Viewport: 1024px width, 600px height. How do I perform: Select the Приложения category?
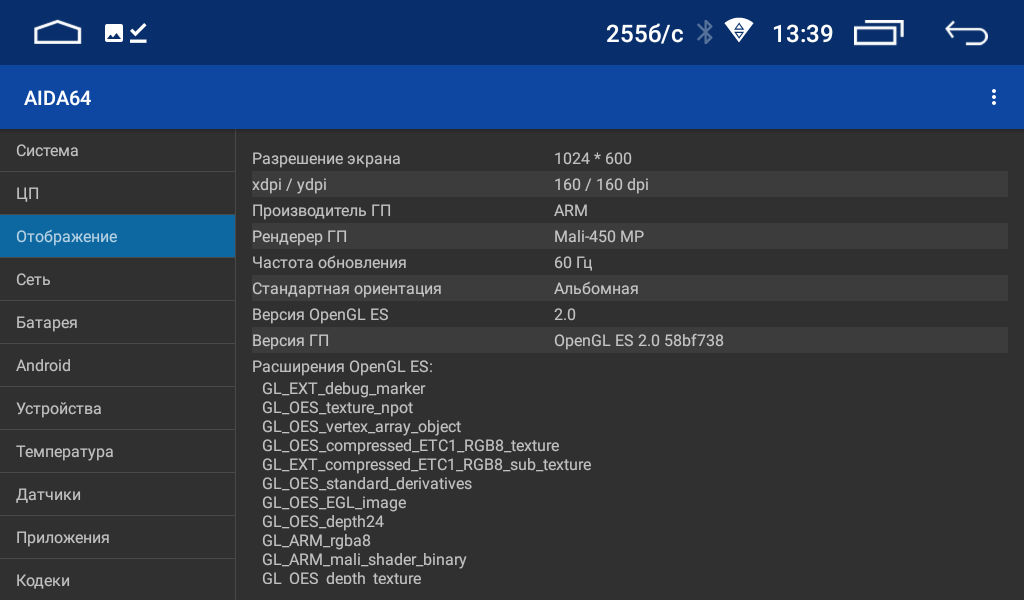coord(118,538)
